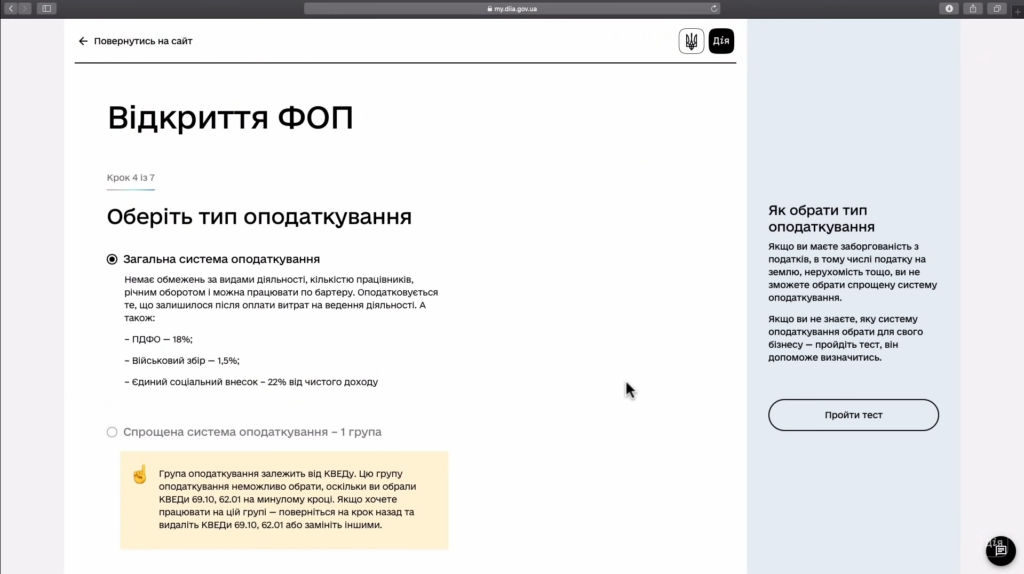Click the black Дія logo icon
This screenshot has width=1024, height=574.
click(721, 41)
